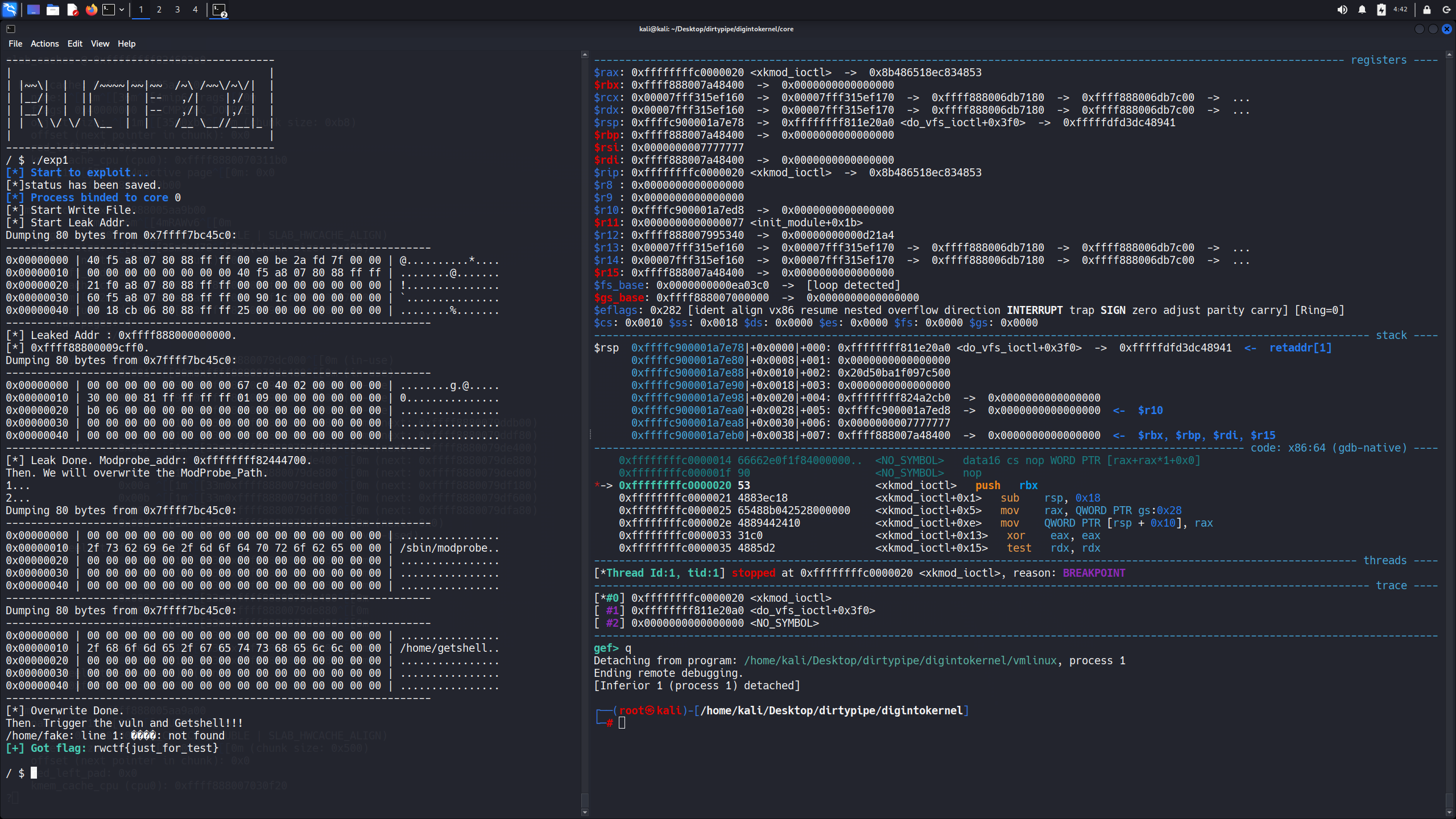This screenshot has width=1456, height=819.
Task: Click the vmlinux path in the detaching line
Action: tap(900, 660)
